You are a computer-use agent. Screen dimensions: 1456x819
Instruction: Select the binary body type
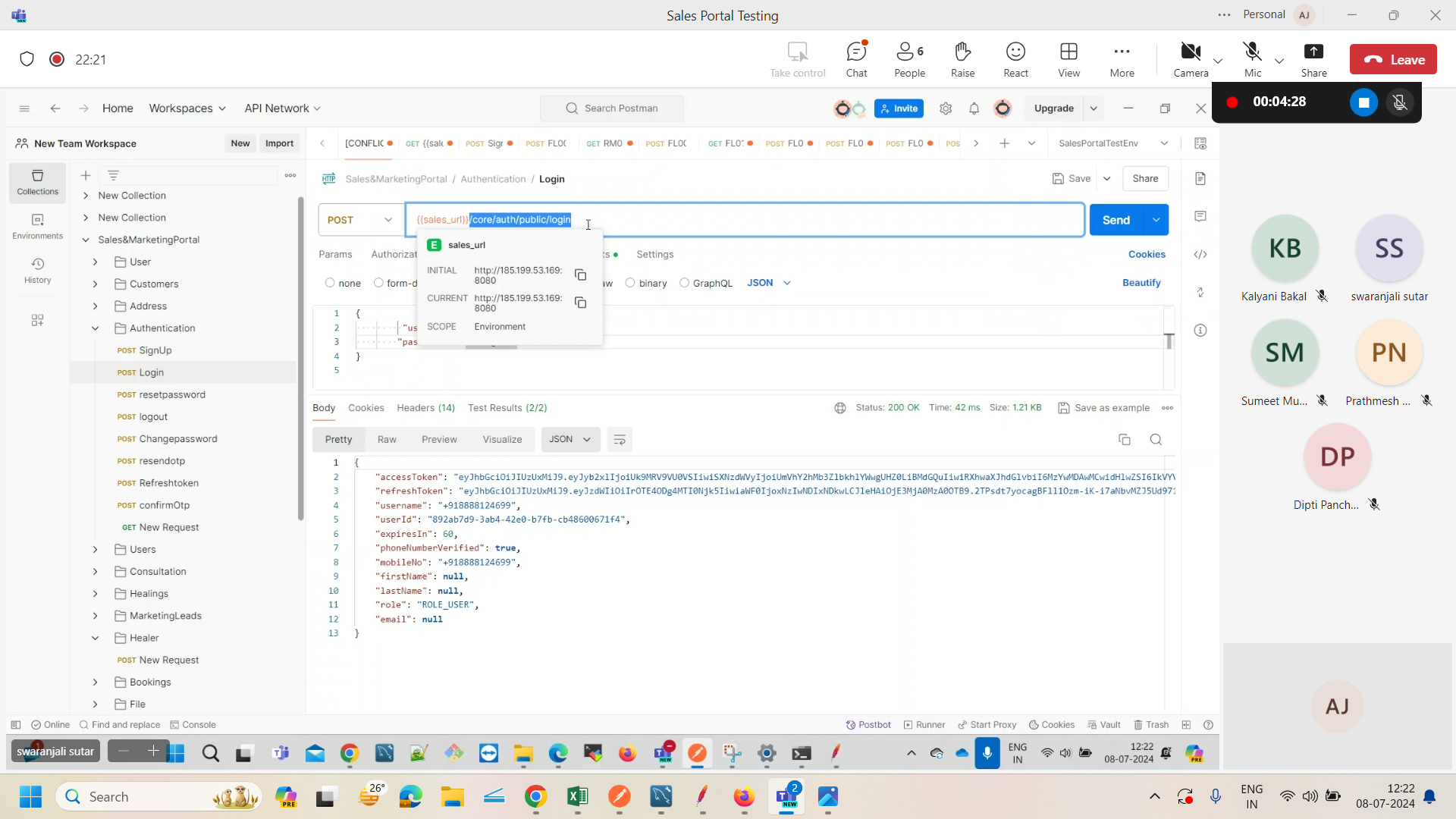[x=629, y=283]
